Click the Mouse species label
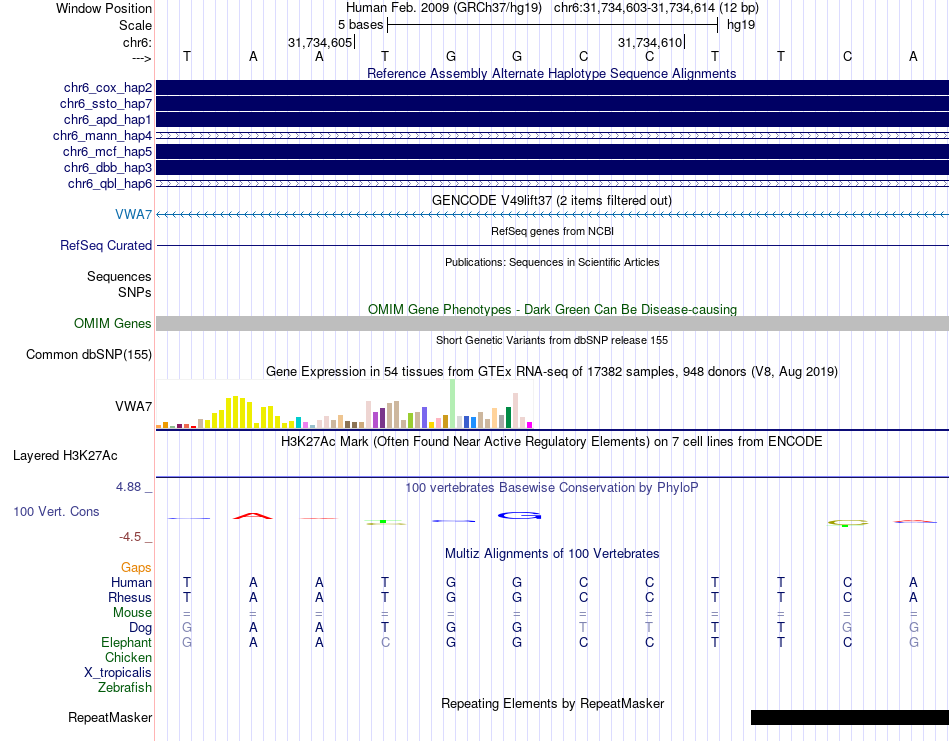 [132, 613]
